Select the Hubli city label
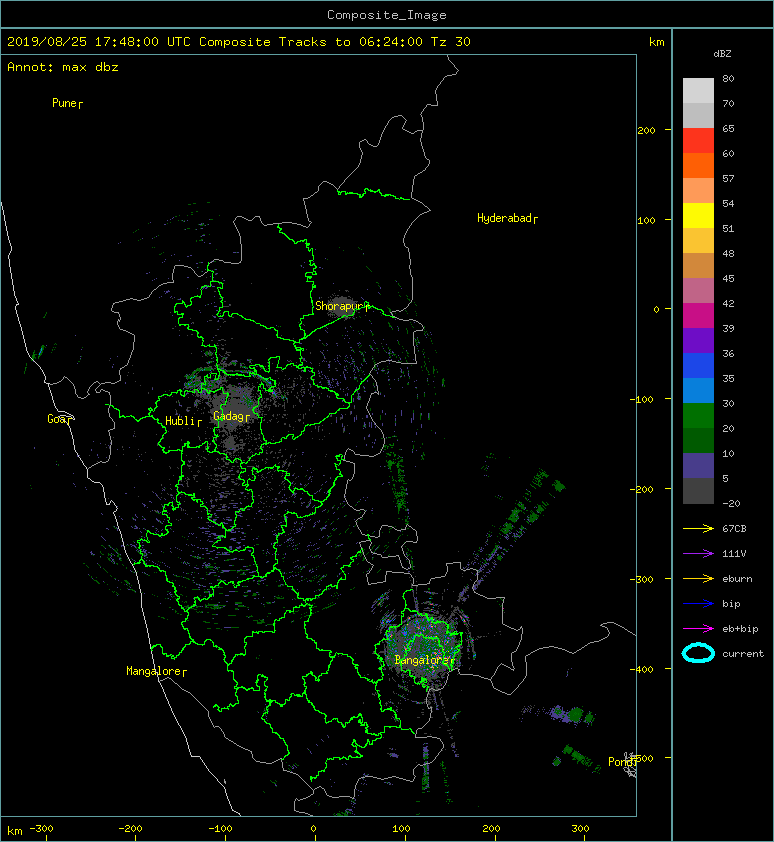774x842 pixels. coord(183,421)
